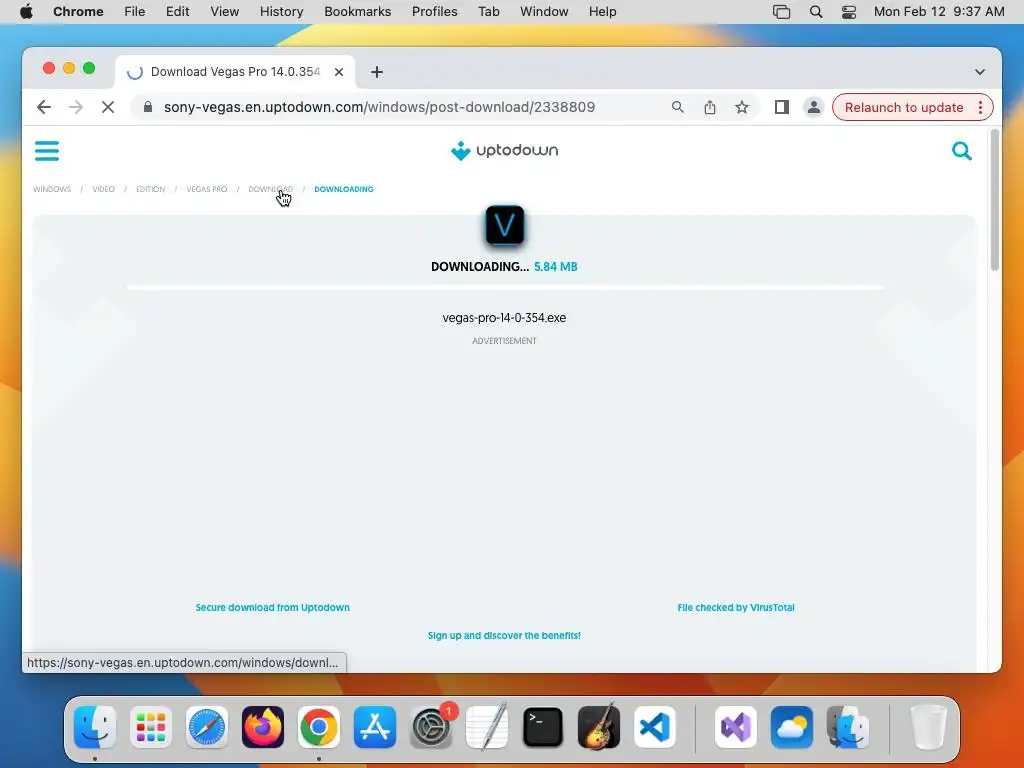This screenshot has width=1024, height=768.
Task: Open the Chrome app menu
Action: (78, 12)
